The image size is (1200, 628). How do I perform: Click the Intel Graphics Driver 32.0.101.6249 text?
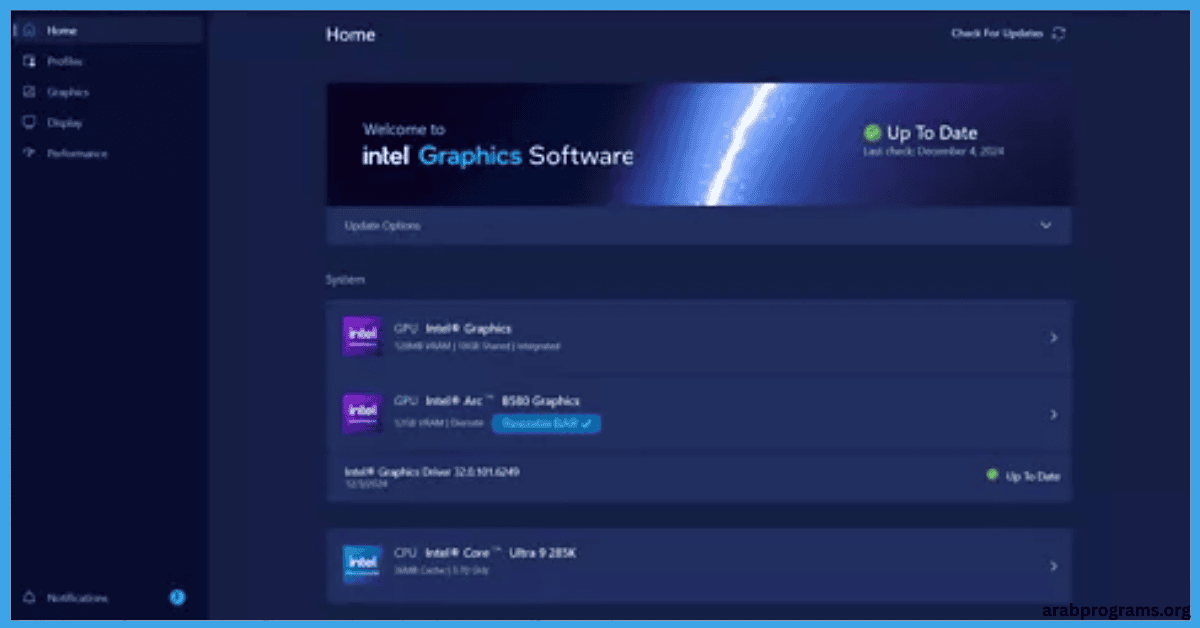point(431,471)
